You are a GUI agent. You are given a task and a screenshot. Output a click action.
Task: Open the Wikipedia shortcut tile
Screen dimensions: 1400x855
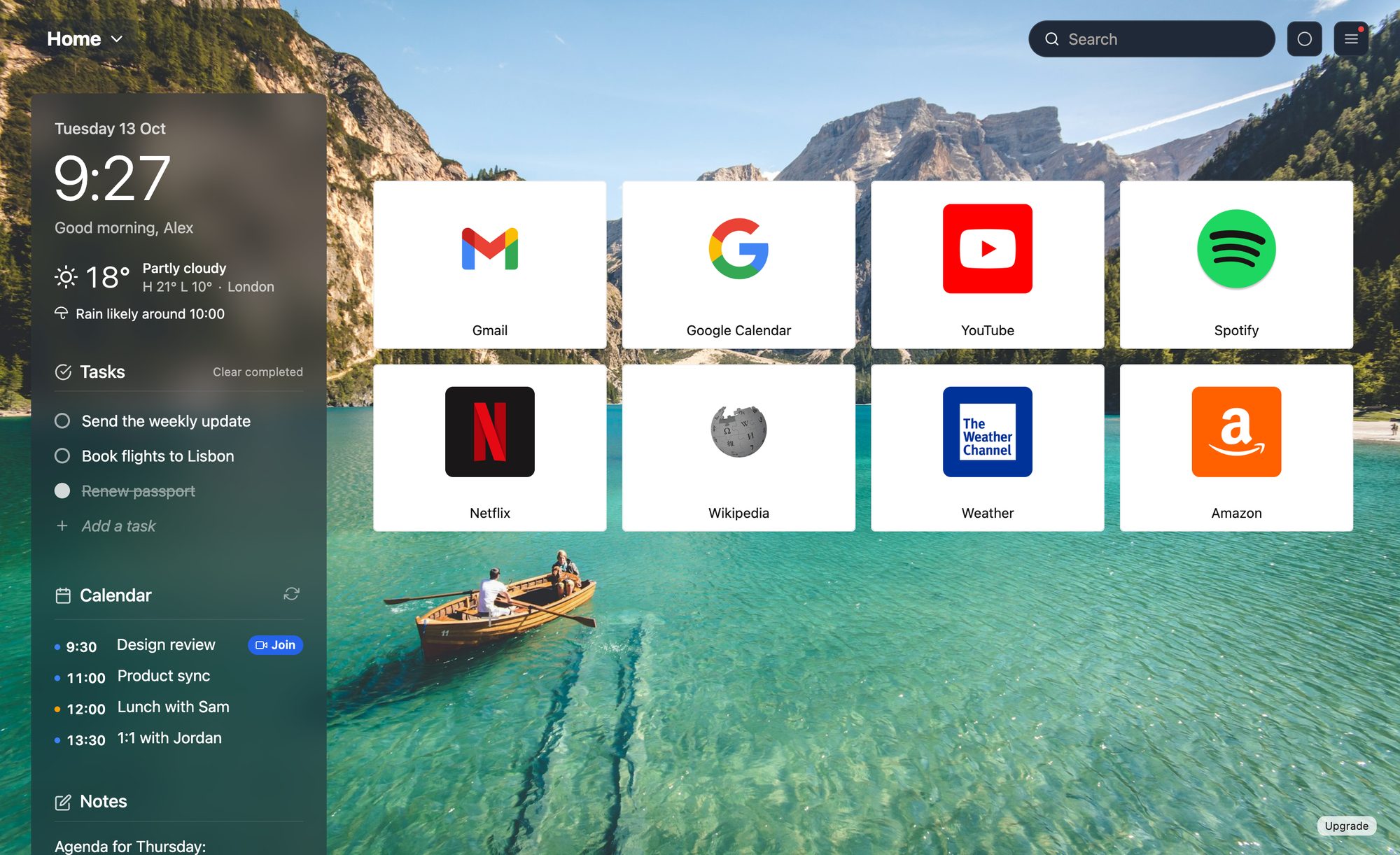(738, 448)
